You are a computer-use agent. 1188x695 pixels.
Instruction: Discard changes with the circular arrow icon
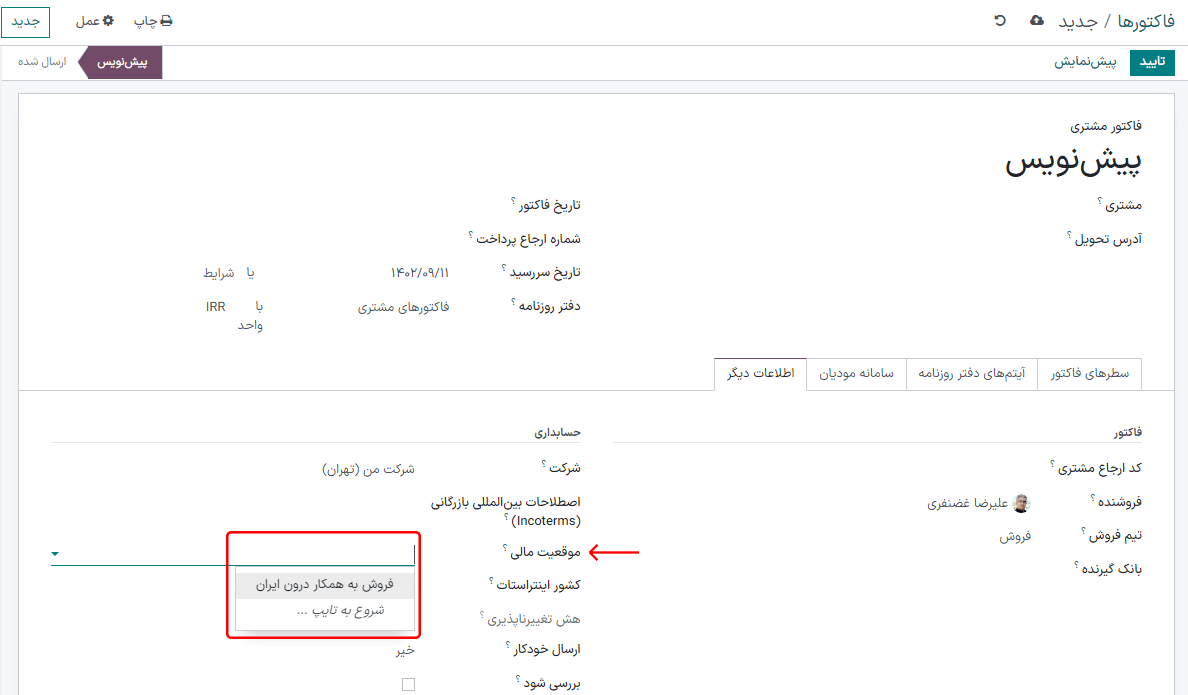coord(999,20)
